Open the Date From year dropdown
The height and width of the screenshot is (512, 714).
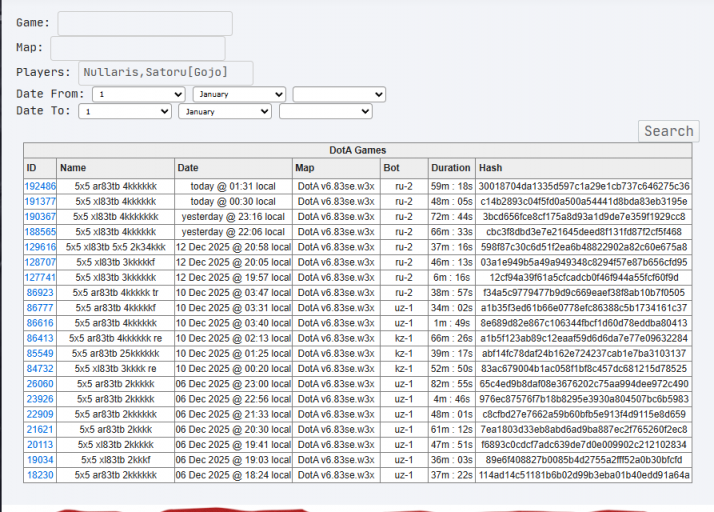coord(339,94)
